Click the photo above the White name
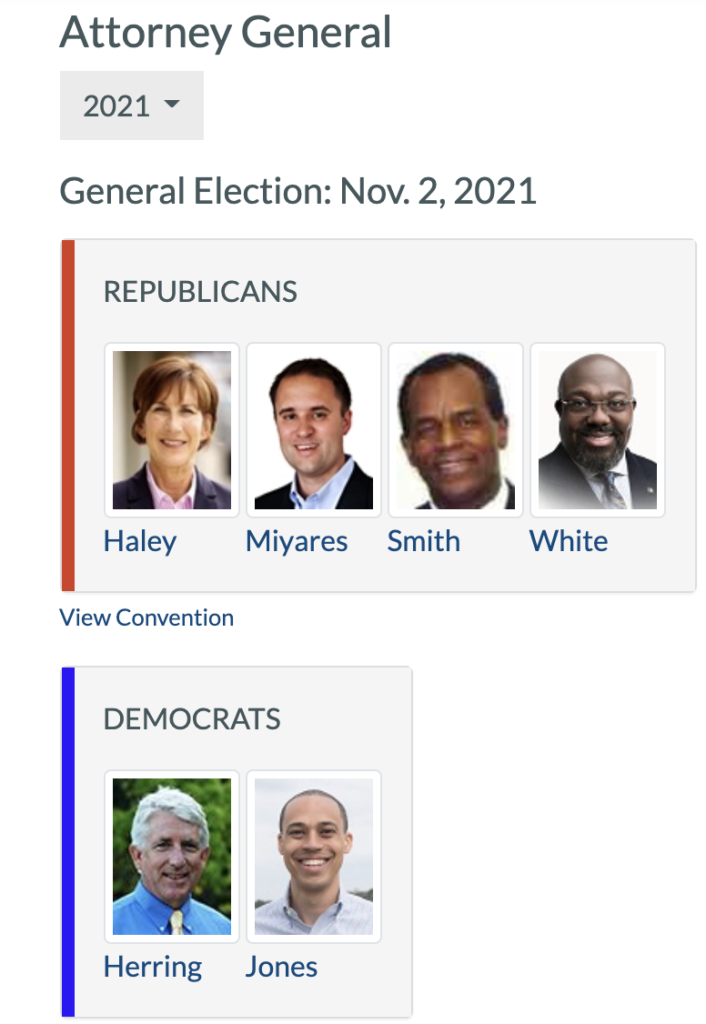 [x=597, y=430]
